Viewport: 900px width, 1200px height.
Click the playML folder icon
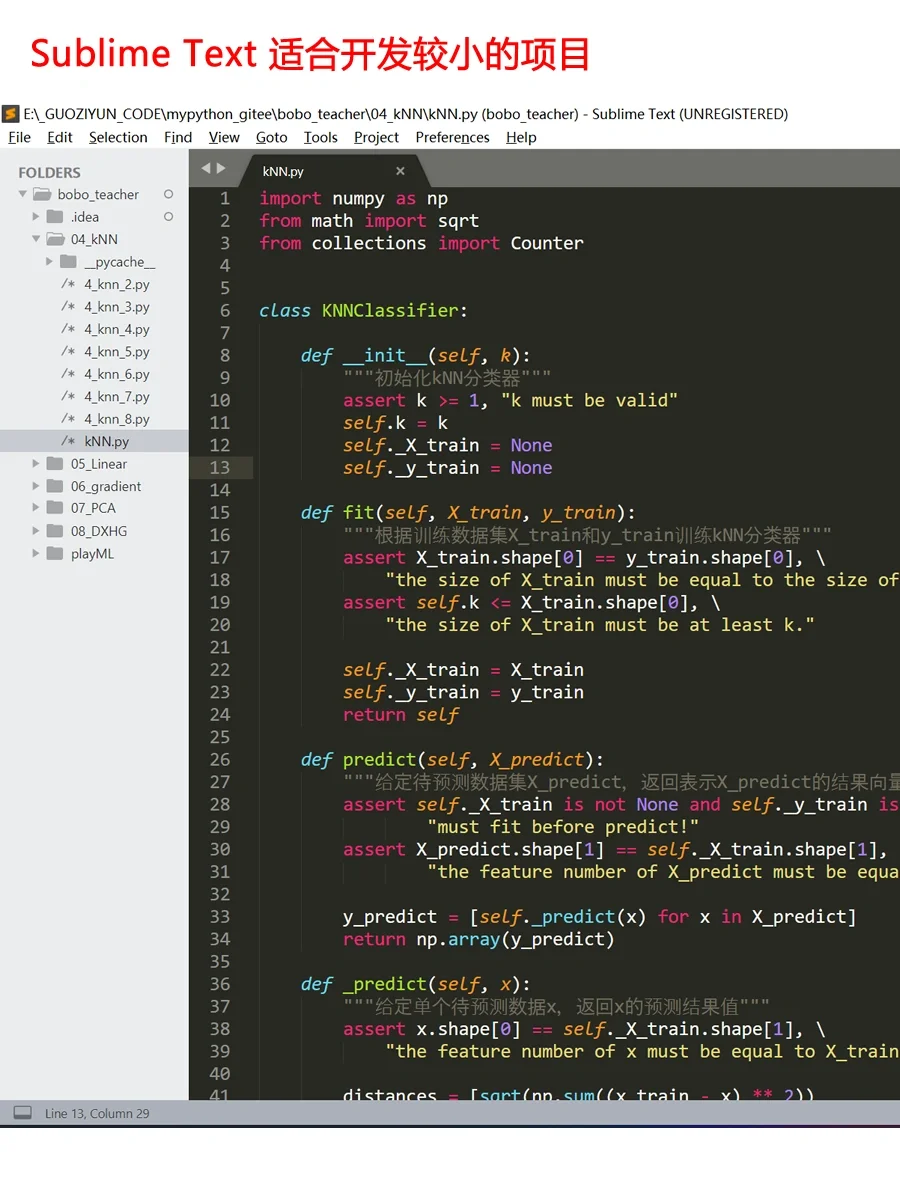click(x=55, y=553)
